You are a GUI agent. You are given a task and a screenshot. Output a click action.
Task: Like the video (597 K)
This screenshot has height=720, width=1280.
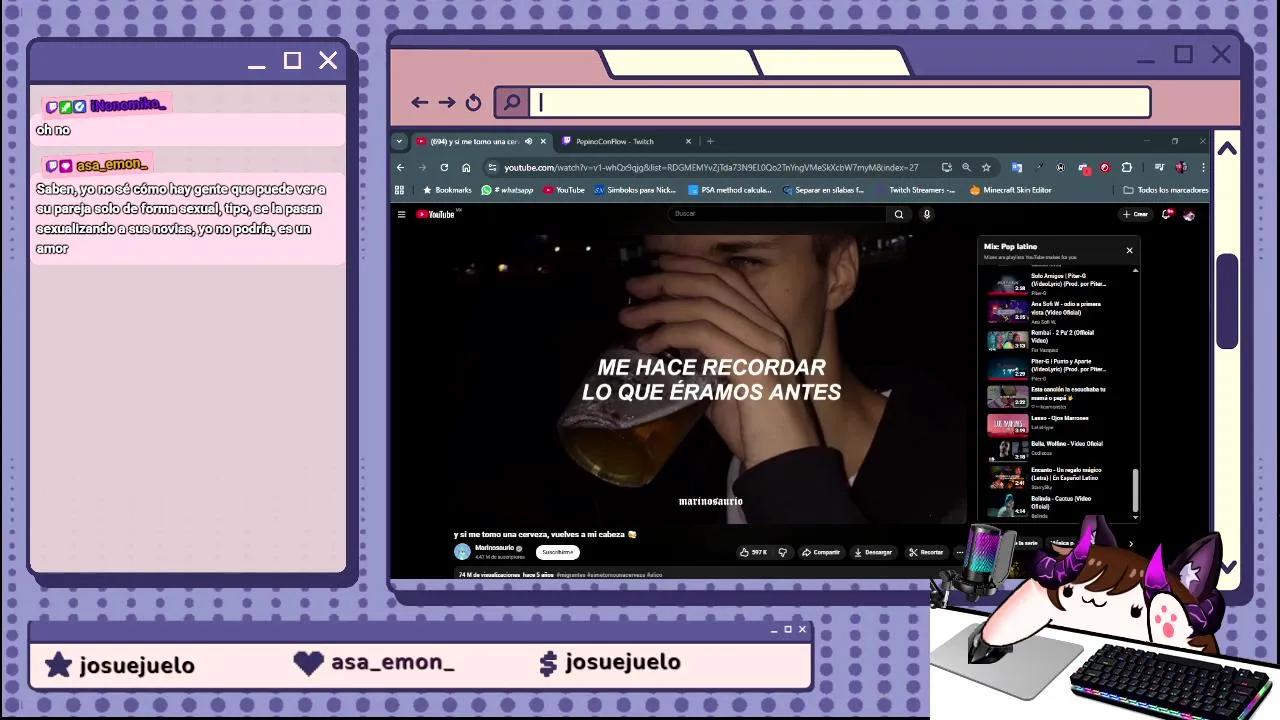tap(753, 552)
